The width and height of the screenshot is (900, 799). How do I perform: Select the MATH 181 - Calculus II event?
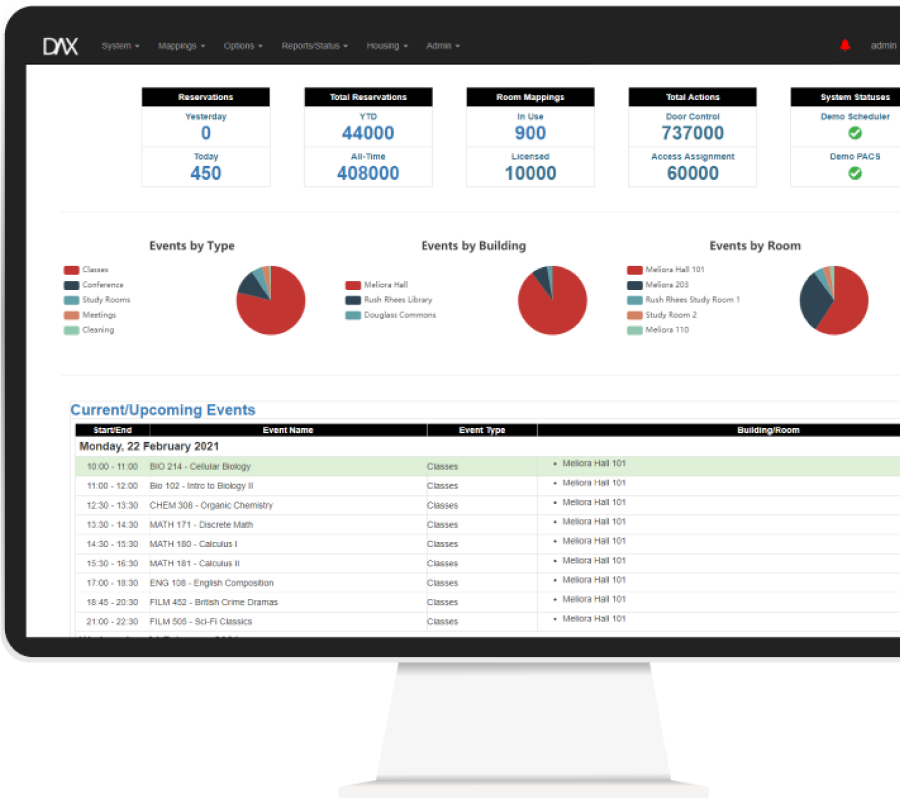tap(195, 564)
